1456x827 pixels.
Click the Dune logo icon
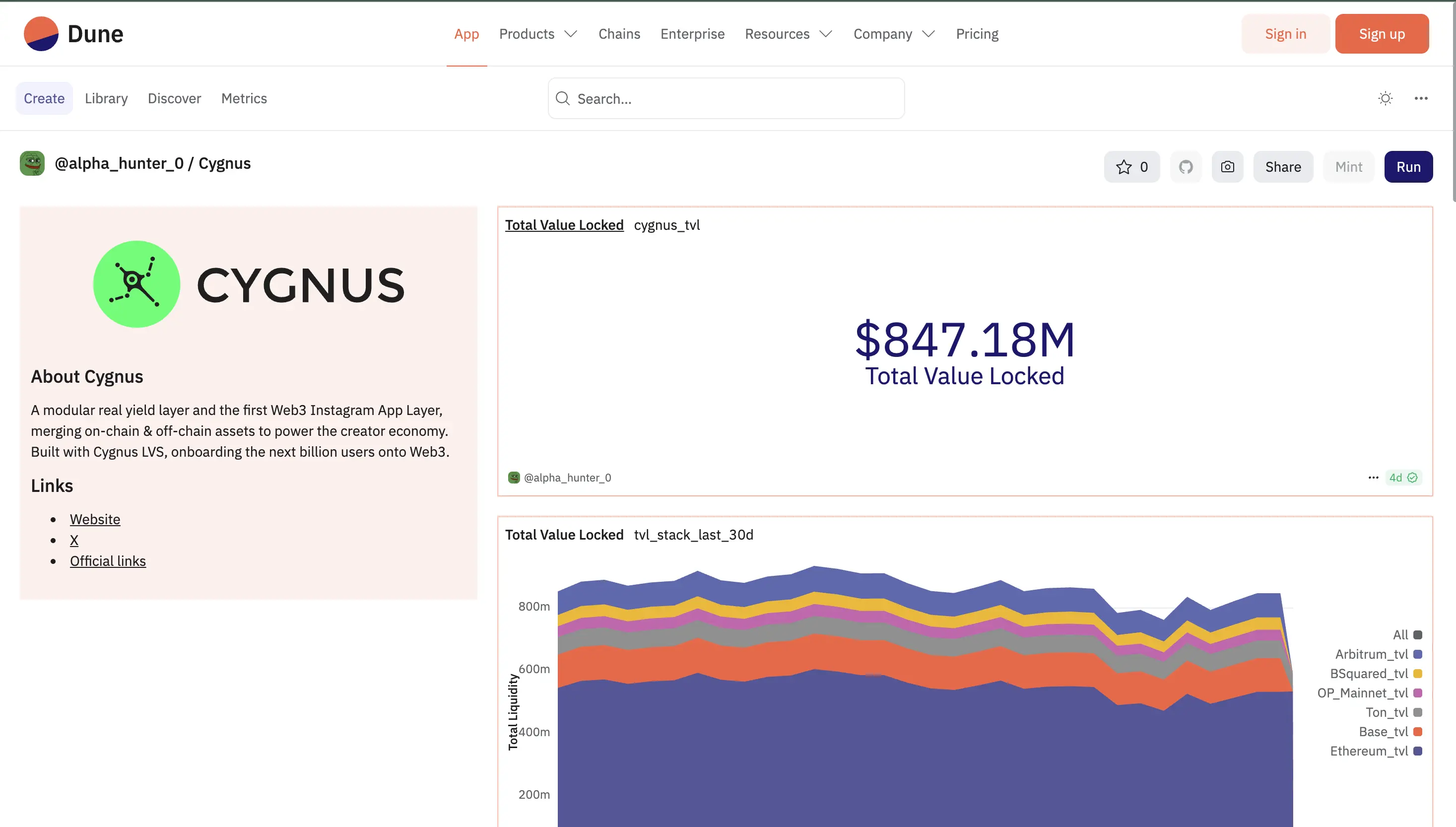click(41, 34)
